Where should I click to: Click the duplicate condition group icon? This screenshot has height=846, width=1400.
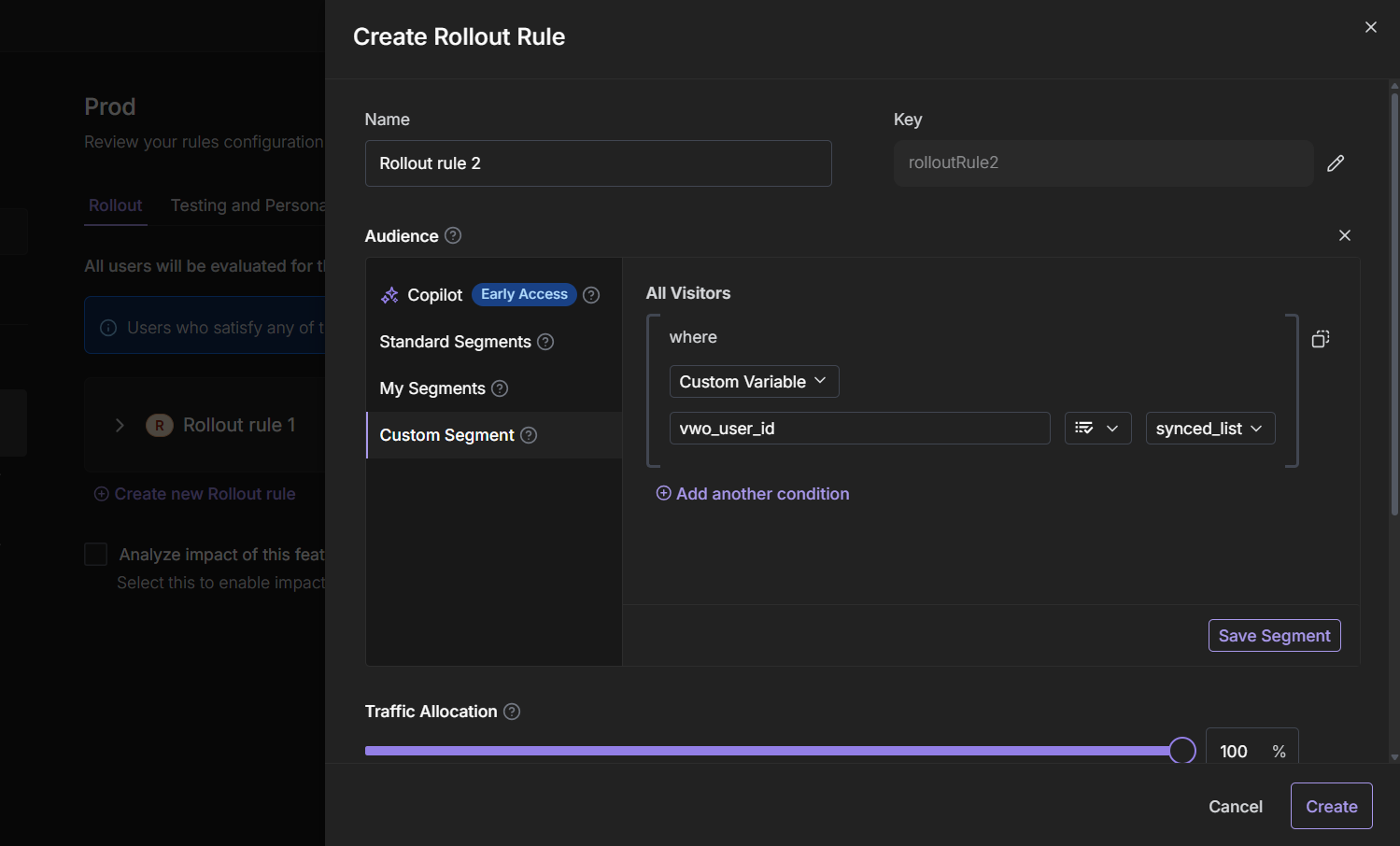(x=1321, y=339)
